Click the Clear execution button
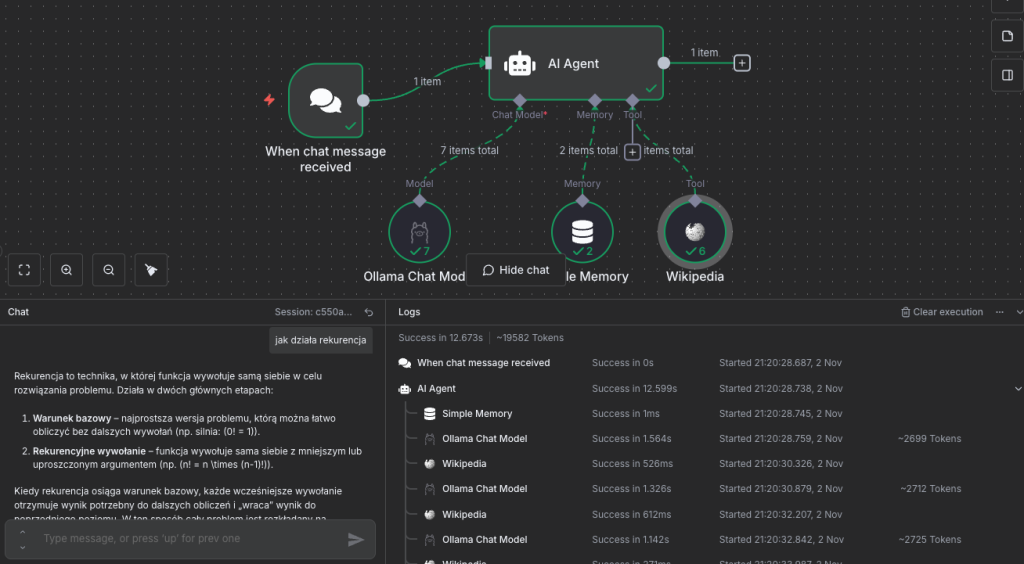The image size is (1024, 564). (x=941, y=312)
